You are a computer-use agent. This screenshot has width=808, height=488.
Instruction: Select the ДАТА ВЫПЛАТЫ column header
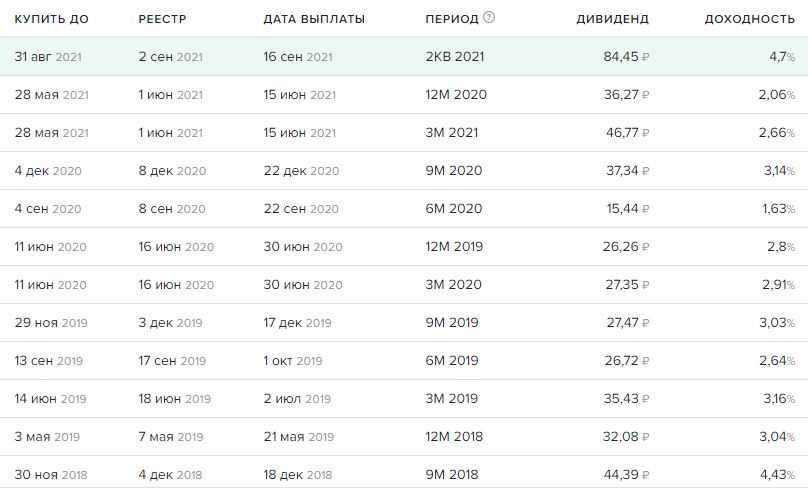(314, 19)
